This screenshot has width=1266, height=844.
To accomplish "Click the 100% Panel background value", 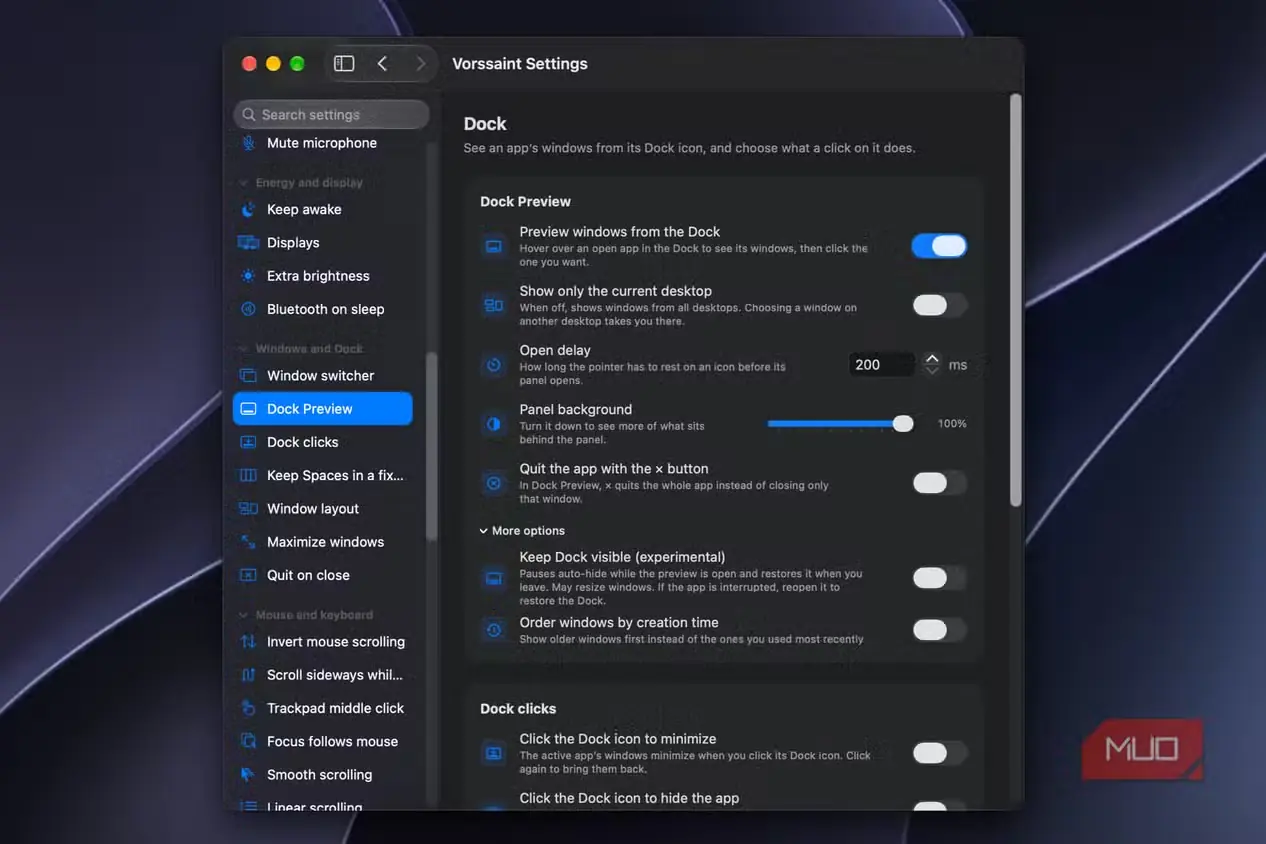I will pyautogui.click(x=952, y=424).
